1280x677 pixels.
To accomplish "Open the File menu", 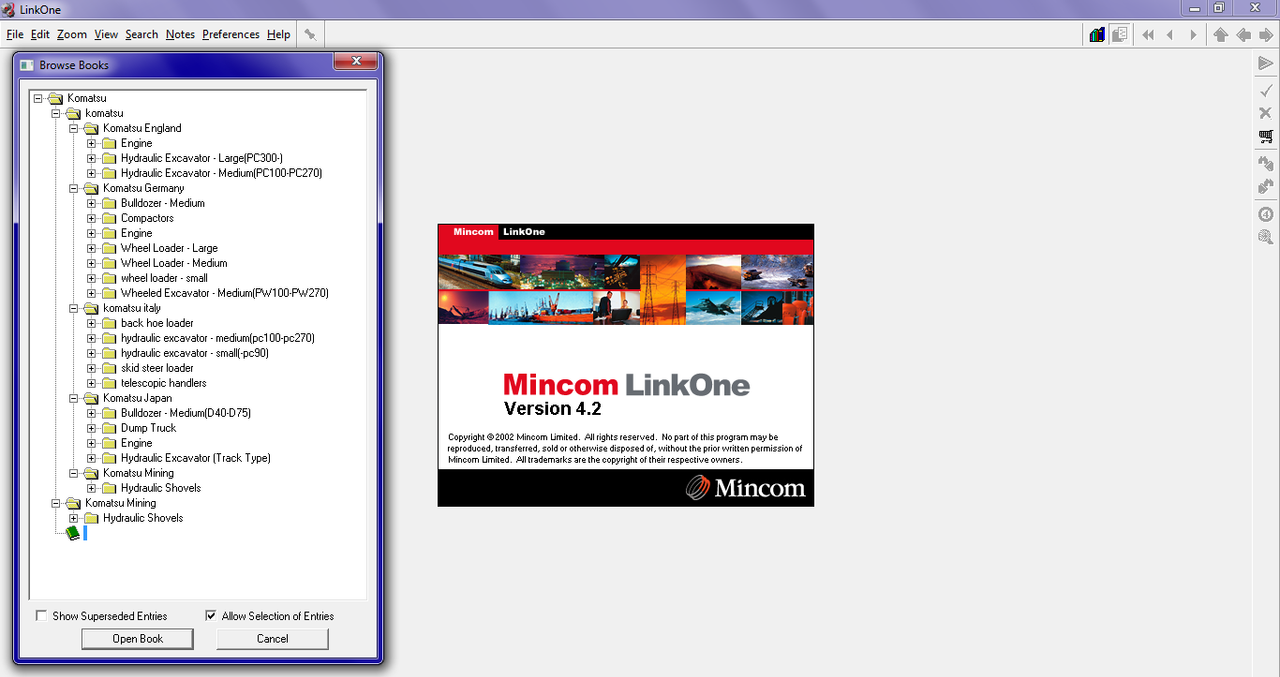I will 14,34.
